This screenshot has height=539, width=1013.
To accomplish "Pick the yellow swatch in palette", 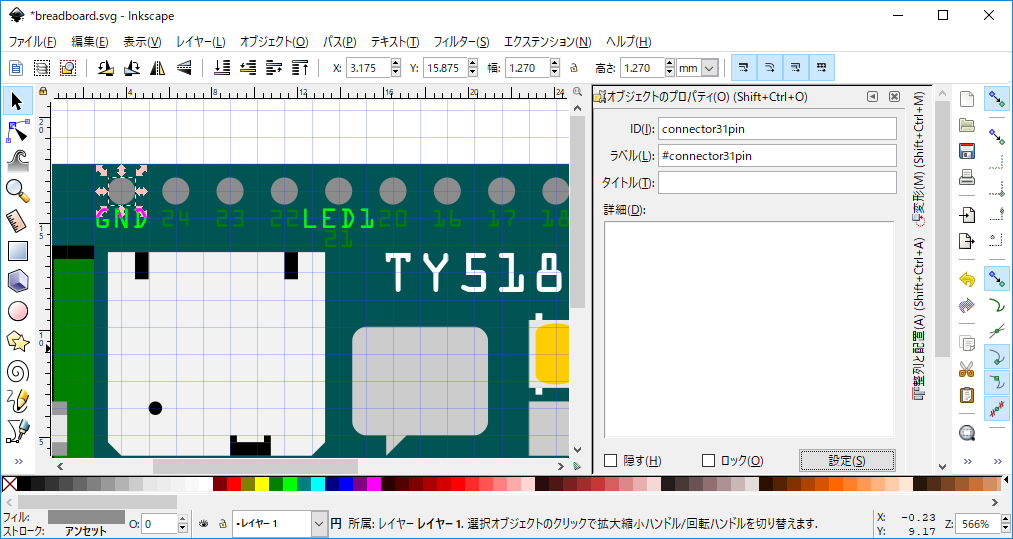I will point(262,485).
